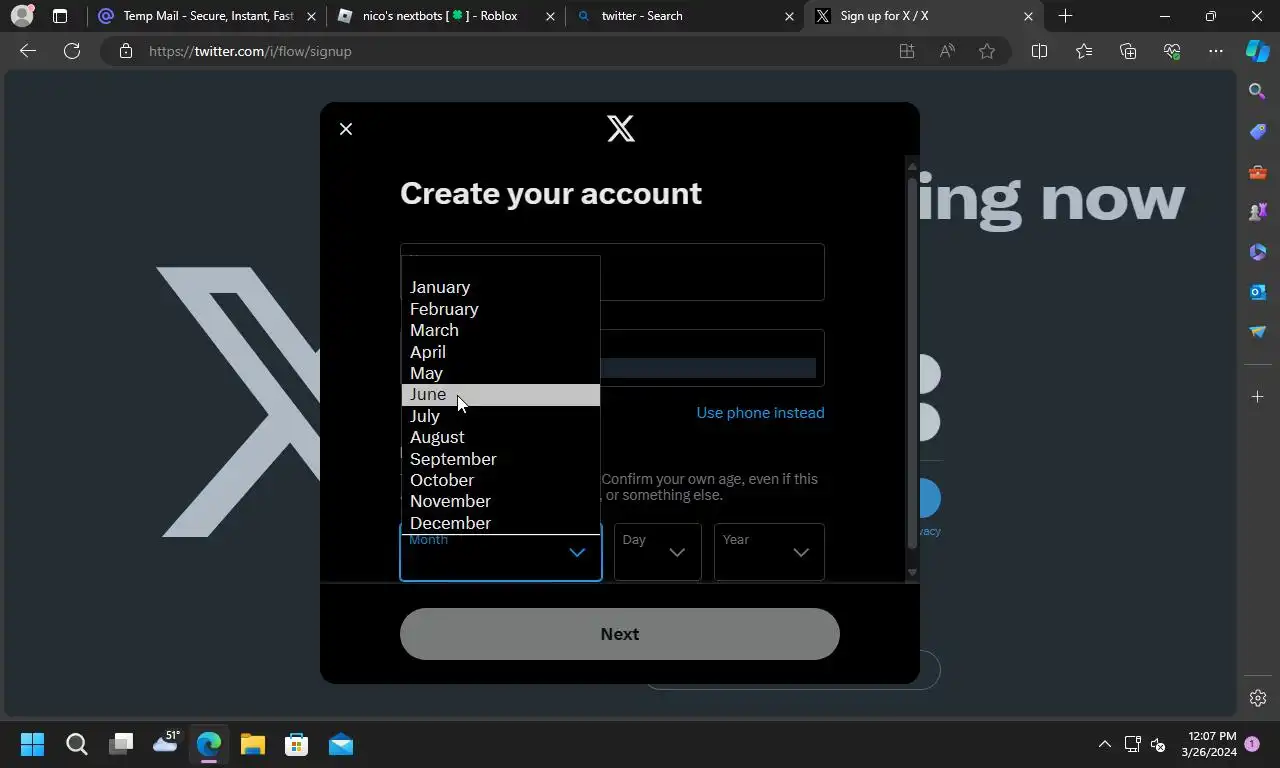Click the Next button

620,634
